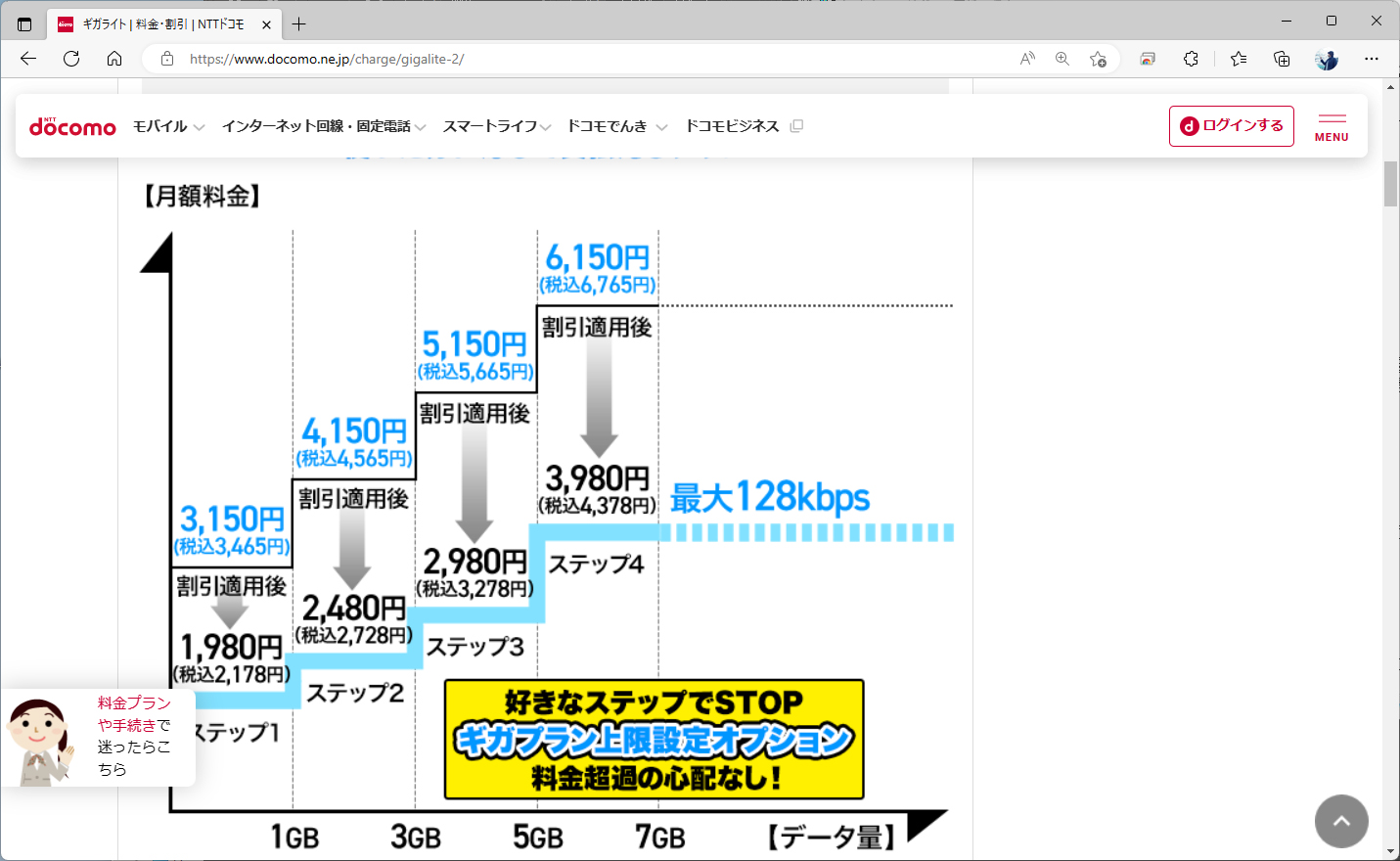Open the browser profile avatar
The width and height of the screenshot is (1400, 861).
1326,59
